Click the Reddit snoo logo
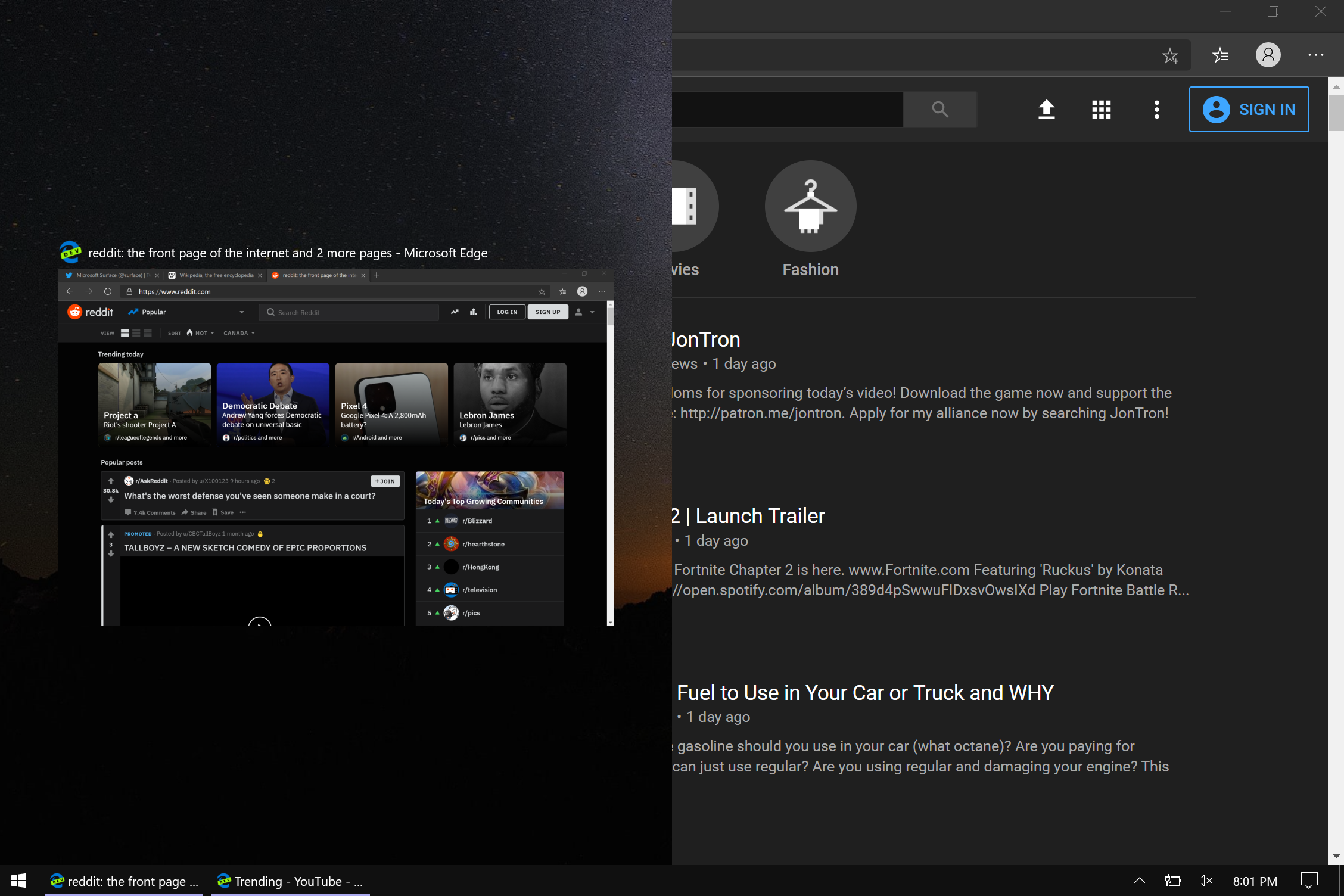This screenshot has width=1344, height=896. 76,312
